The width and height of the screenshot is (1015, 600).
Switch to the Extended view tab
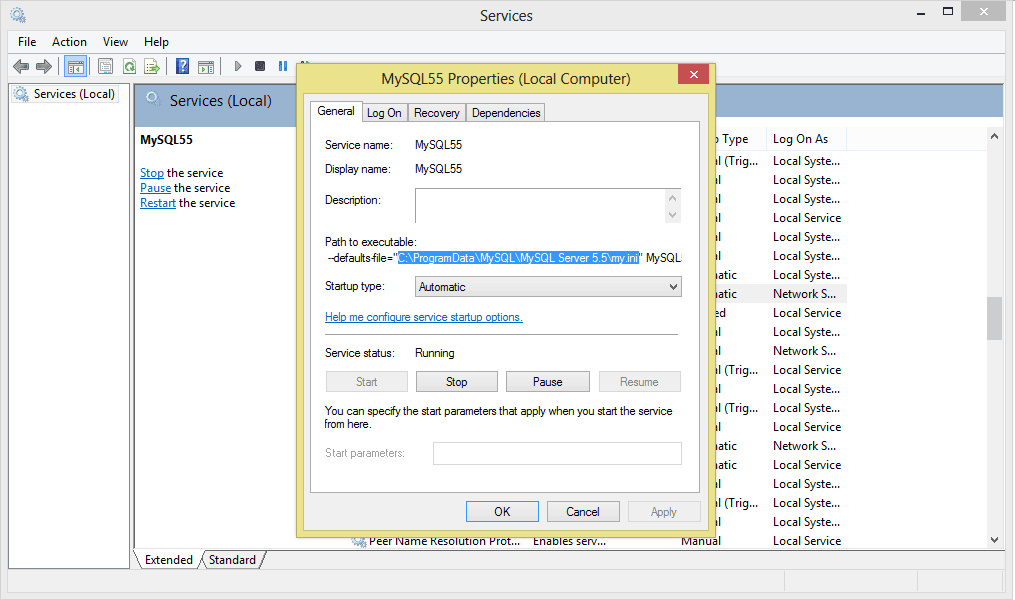(168, 560)
